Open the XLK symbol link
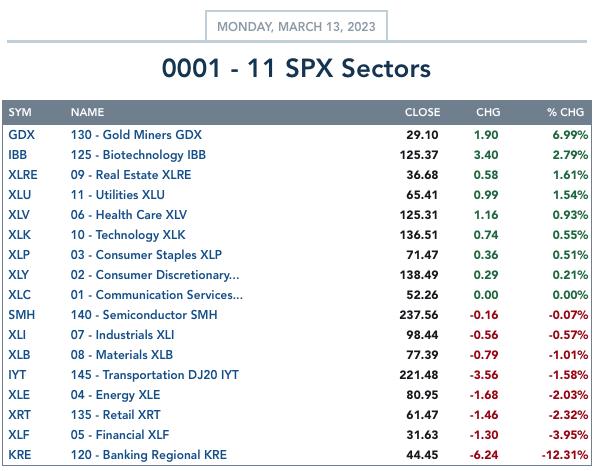This screenshot has height=471, width=597. (x=19, y=235)
